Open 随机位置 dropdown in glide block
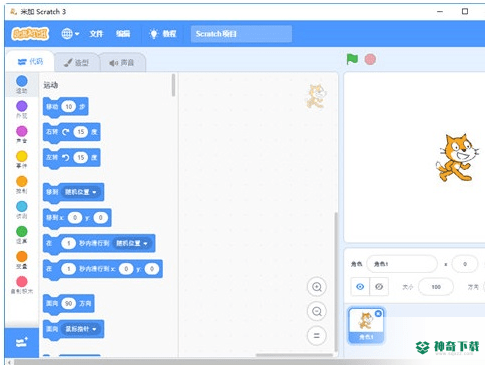This screenshot has width=489, height=365. click(x=131, y=243)
